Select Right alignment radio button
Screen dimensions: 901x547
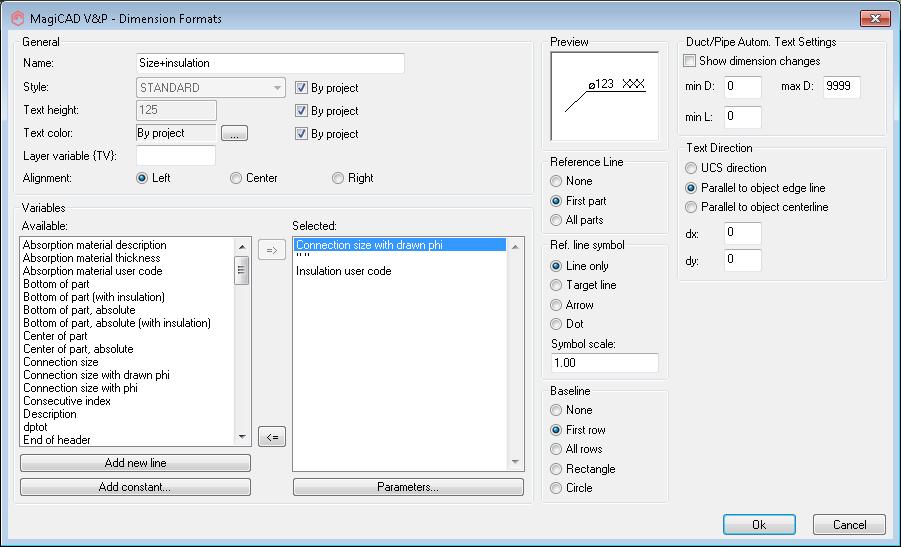pyautogui.click(x=338, y=178)
